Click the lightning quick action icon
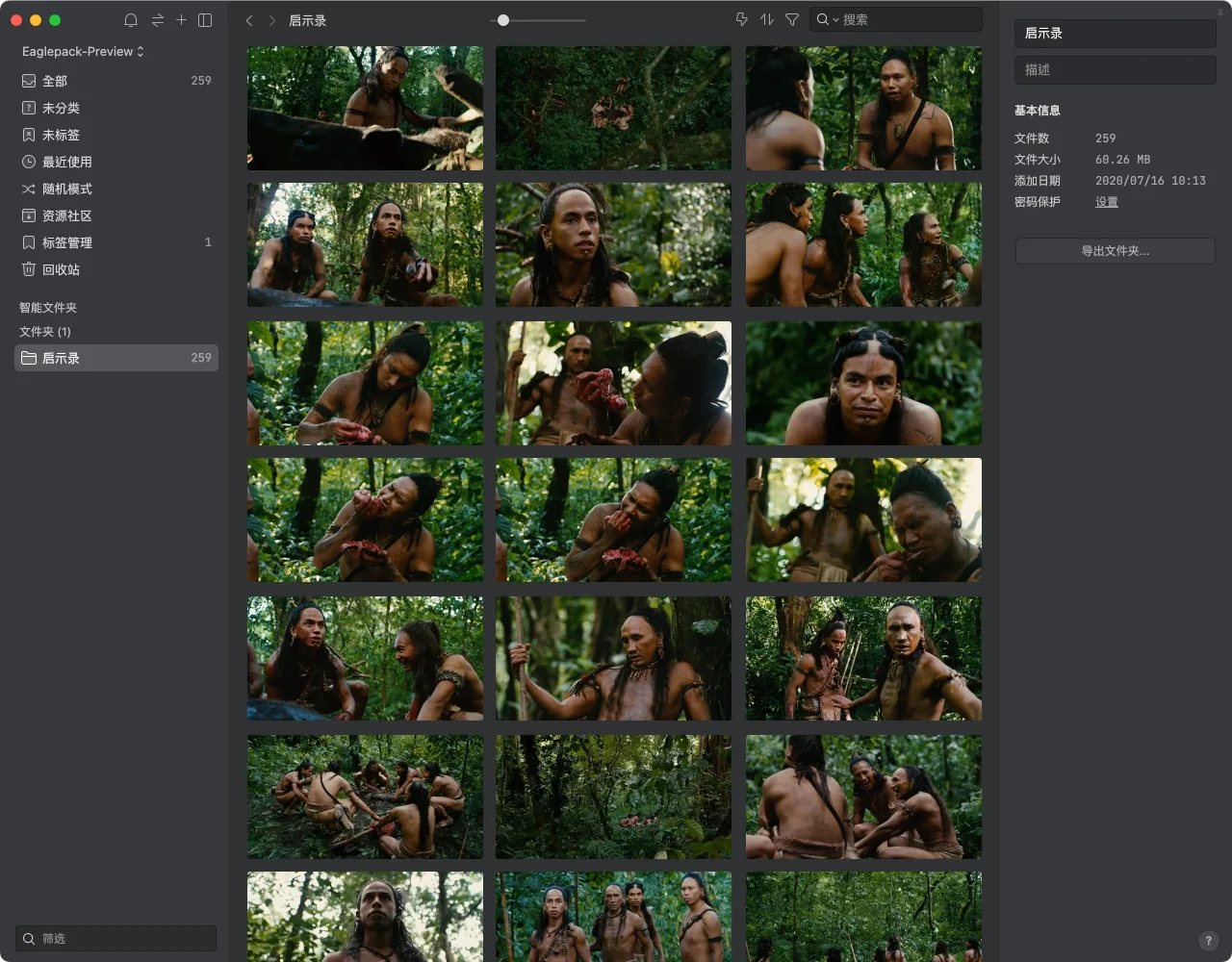The image size is (1232, 962). [x=741, y=19]
